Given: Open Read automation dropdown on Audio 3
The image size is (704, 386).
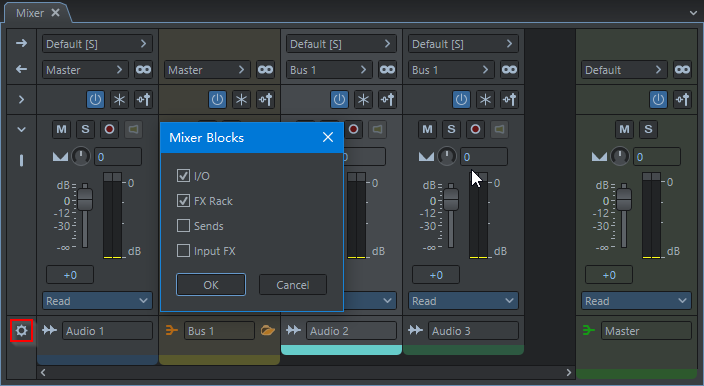Looking at the screenshot, I should point(463,301).
